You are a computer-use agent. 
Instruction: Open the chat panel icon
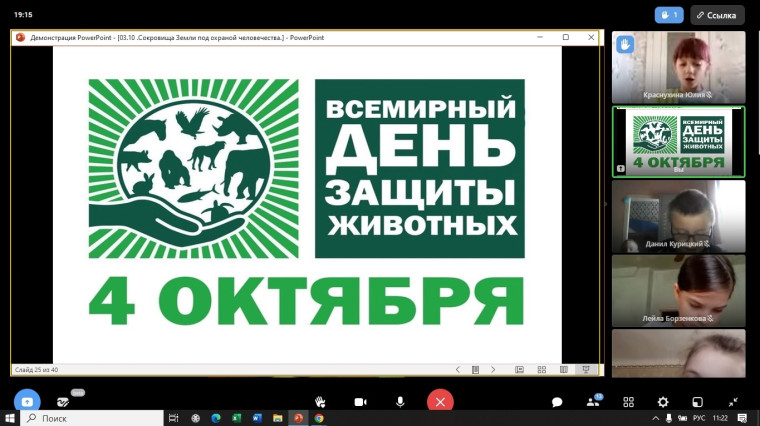(557, 402)
